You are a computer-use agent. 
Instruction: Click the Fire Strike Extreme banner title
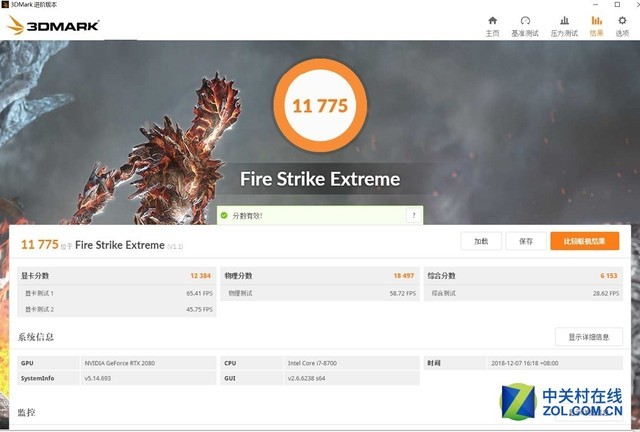(320, 179)
